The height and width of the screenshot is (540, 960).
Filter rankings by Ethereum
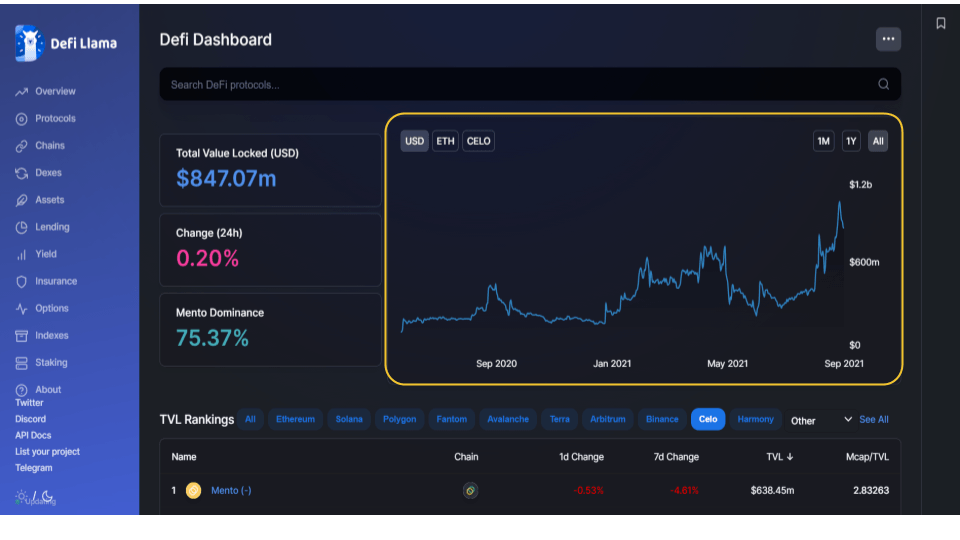295,419
